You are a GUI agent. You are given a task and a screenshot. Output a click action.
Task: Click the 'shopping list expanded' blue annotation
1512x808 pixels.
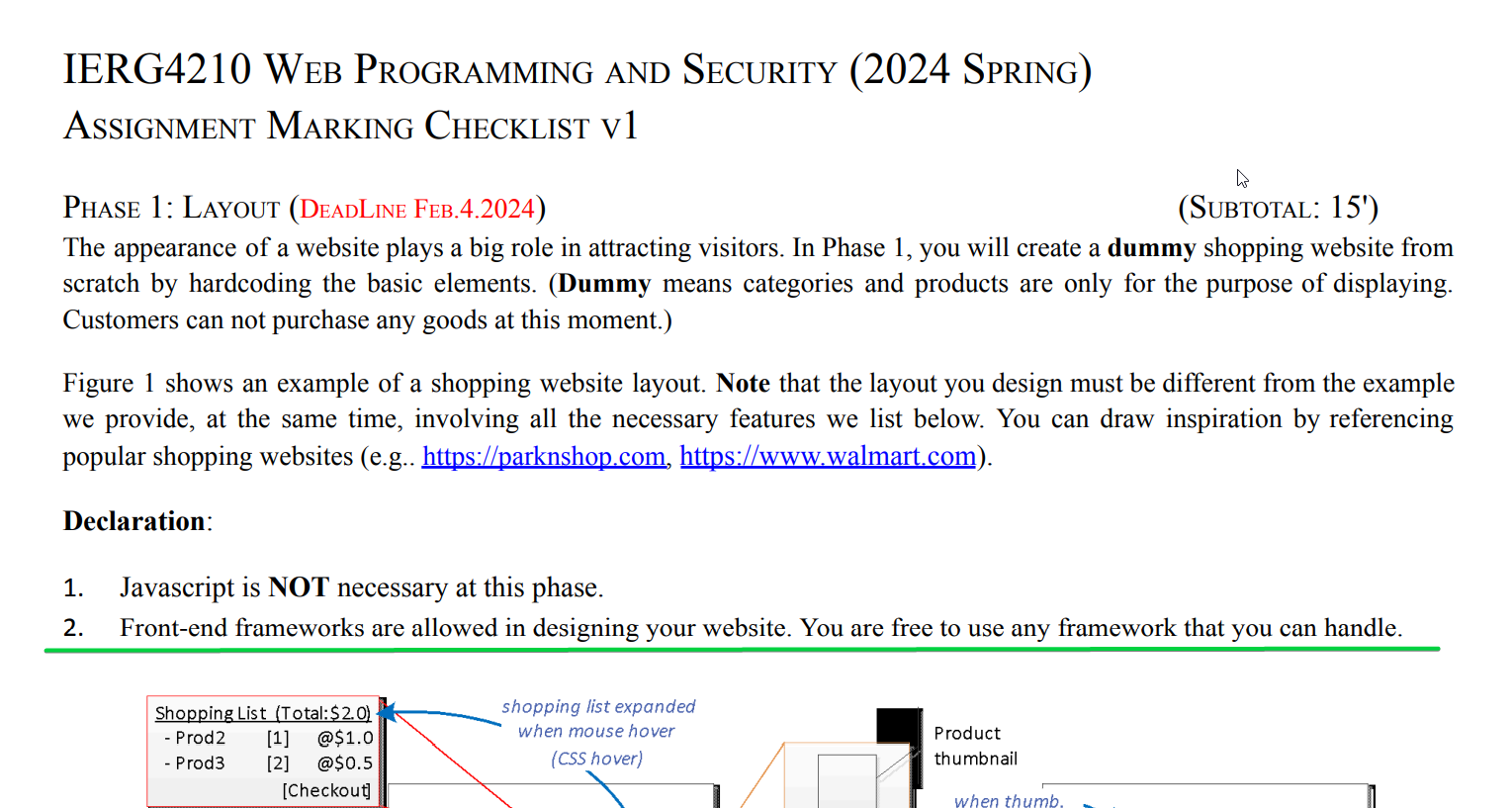[597, 707]
